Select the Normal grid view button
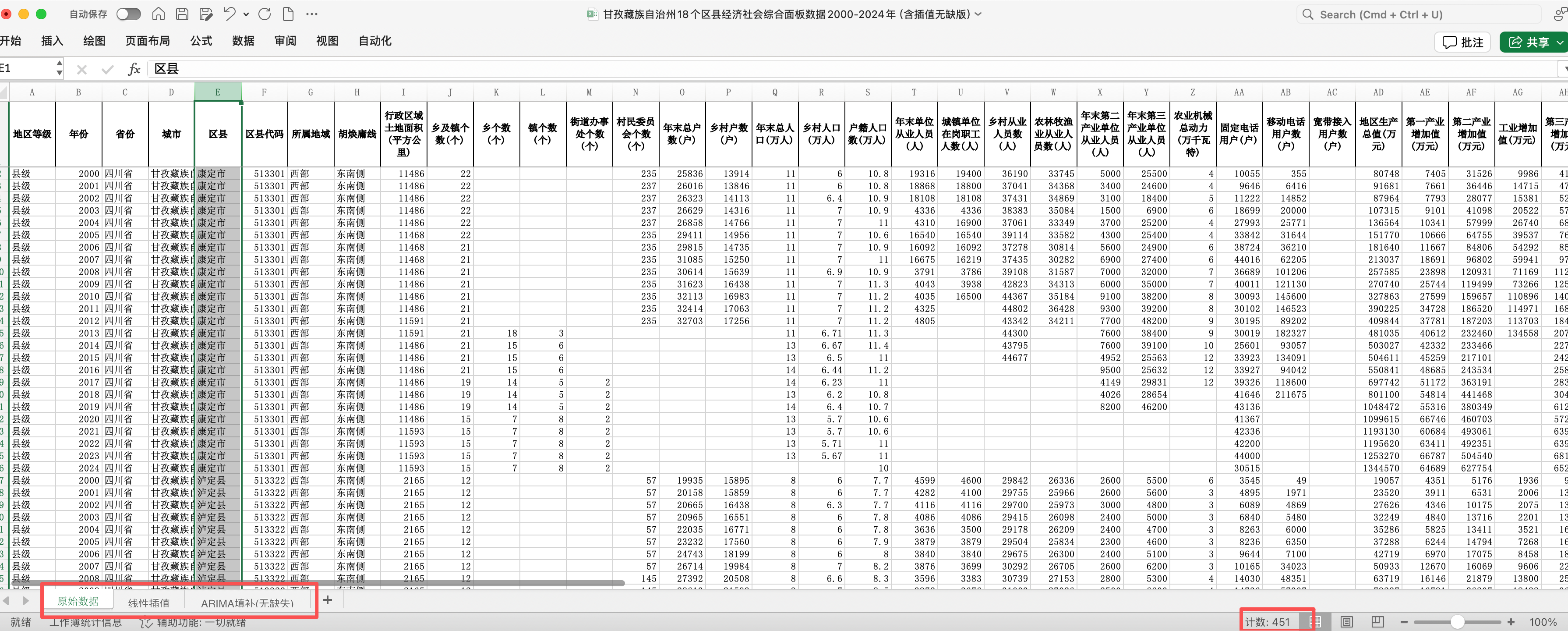The image size is (1568, 631). [x=1315, y=622]
